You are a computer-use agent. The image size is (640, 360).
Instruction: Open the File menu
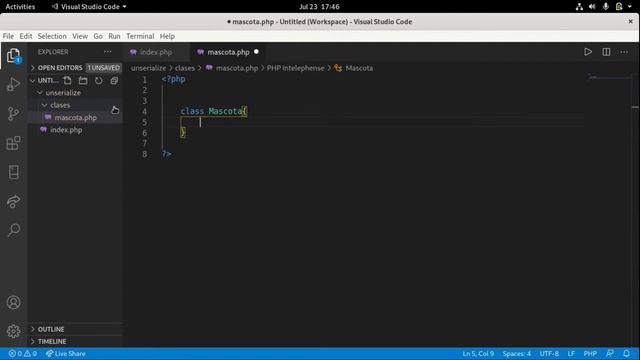8,36
